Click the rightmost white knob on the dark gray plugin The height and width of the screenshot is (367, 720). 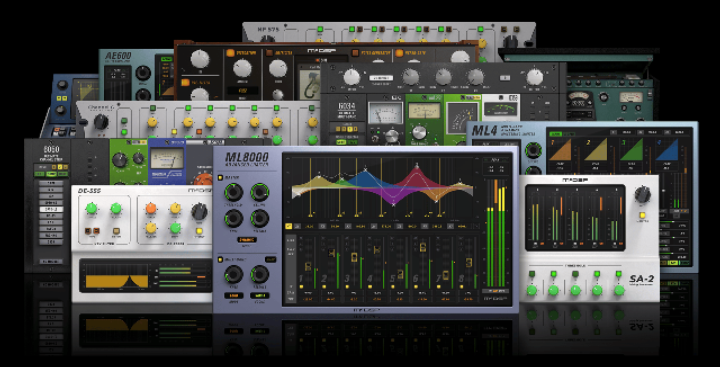(x=534, y=77)
